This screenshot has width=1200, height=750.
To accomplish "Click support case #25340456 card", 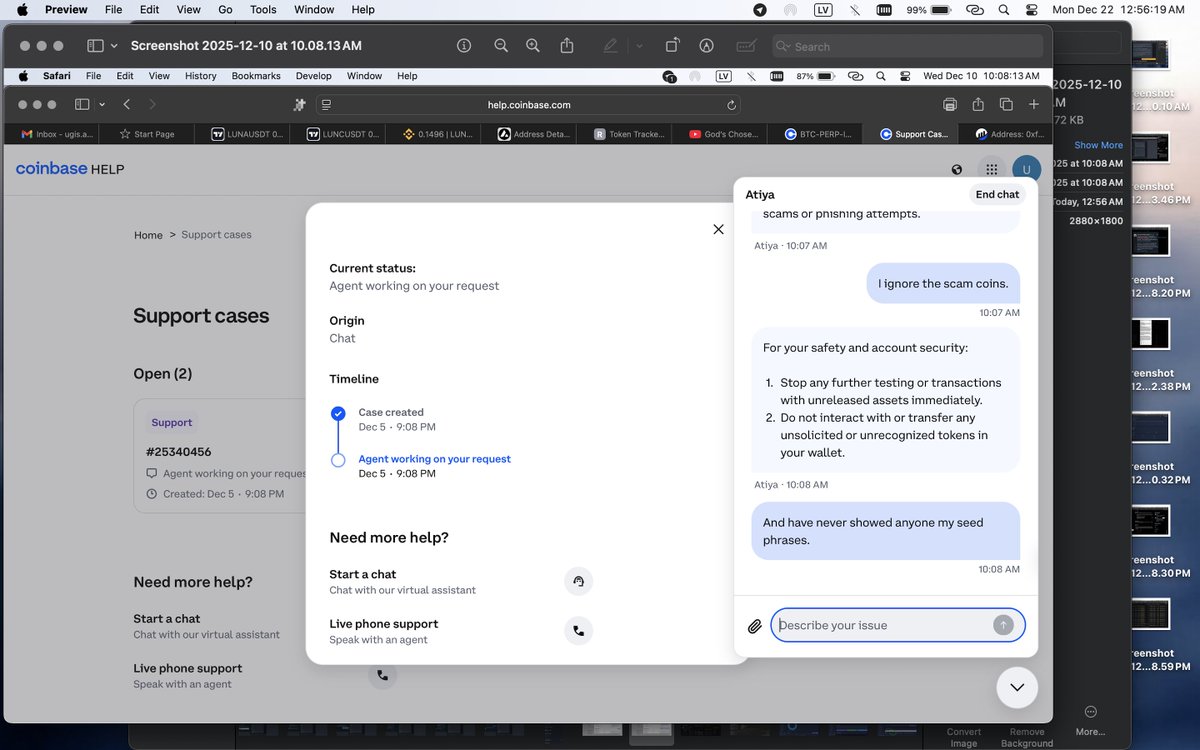I will pyautogui.click(x=219, y=456).
